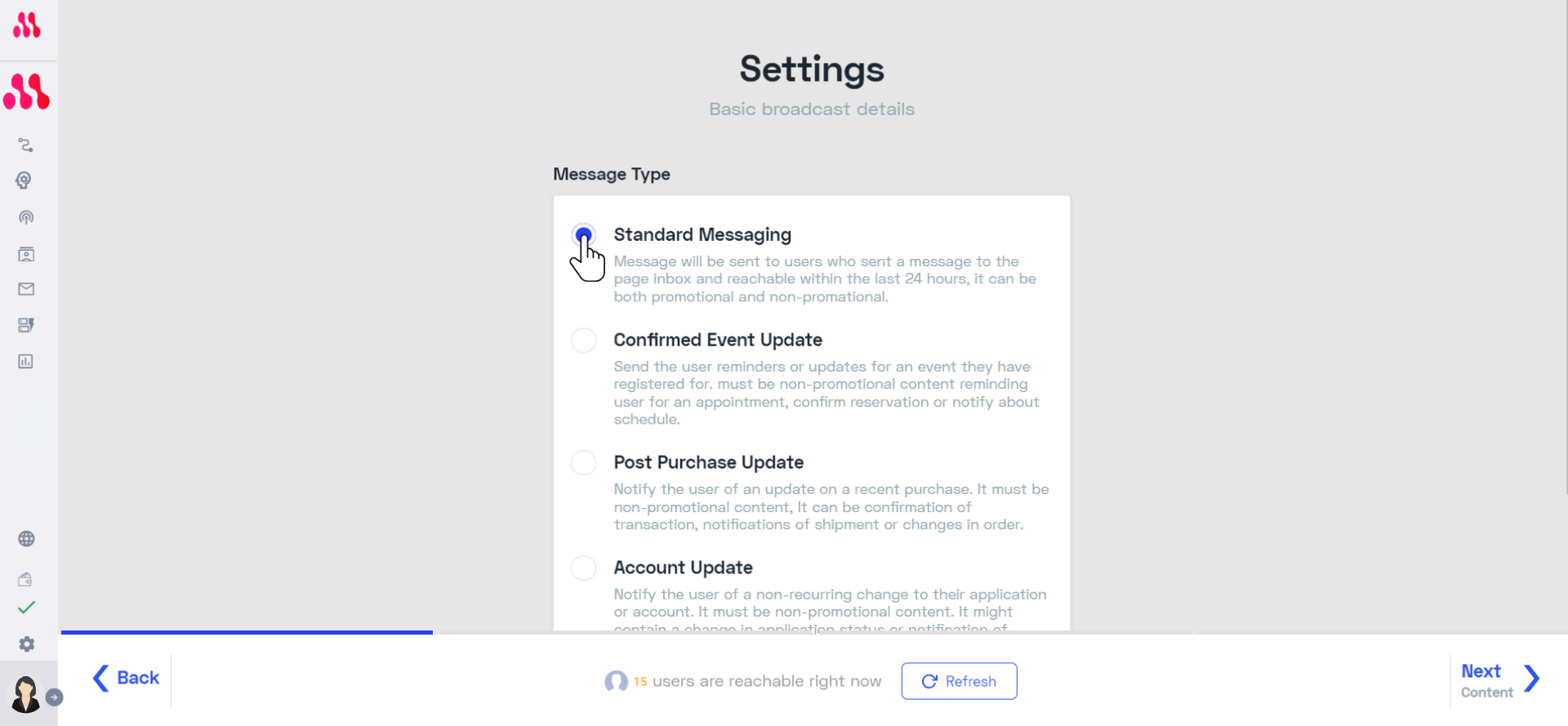This screenshot has height=726, width=1568.
Task: Refresh the reachable users count
Action: (959, 681)
